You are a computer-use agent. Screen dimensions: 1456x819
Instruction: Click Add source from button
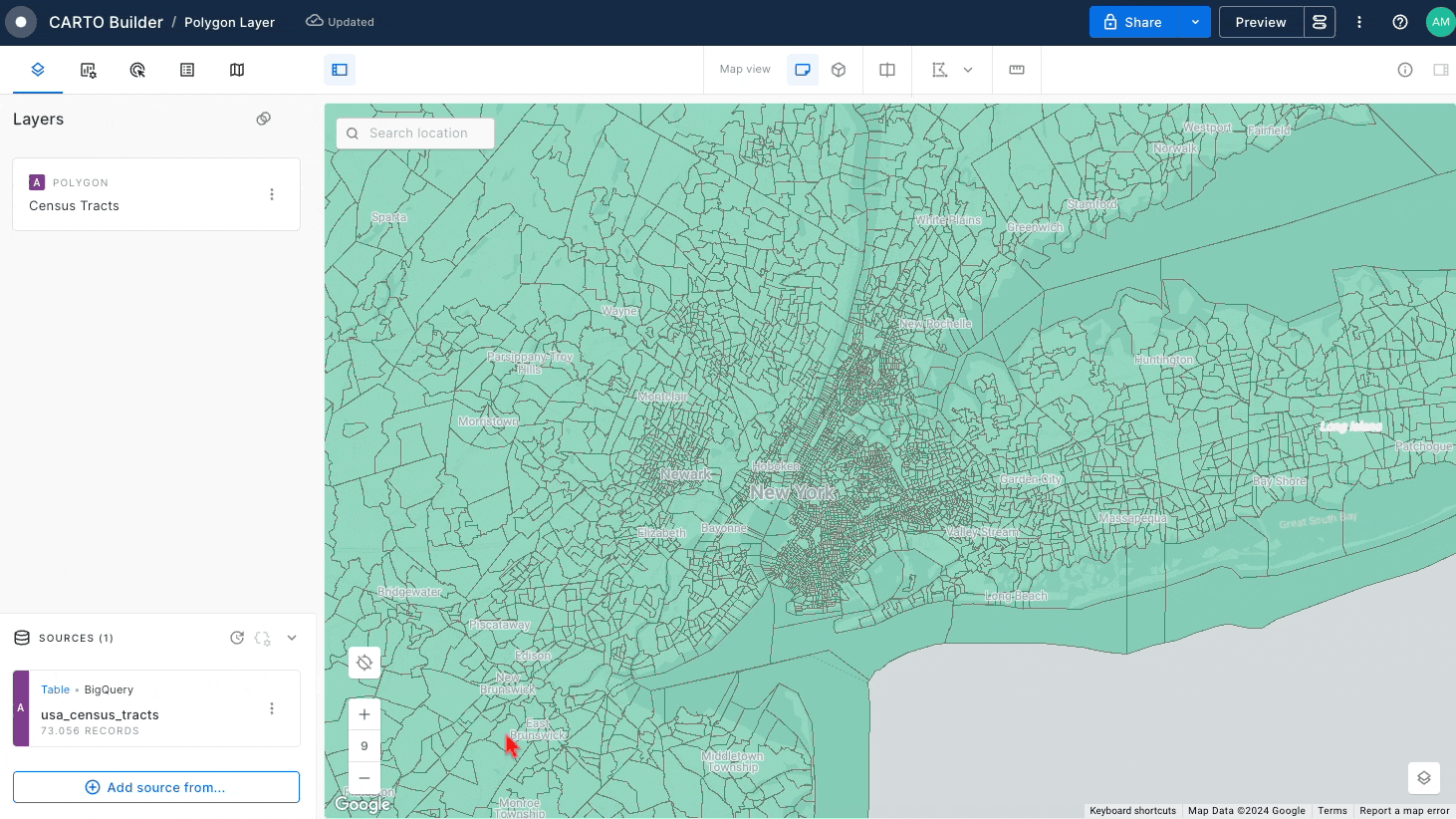(x=156, y=787)
